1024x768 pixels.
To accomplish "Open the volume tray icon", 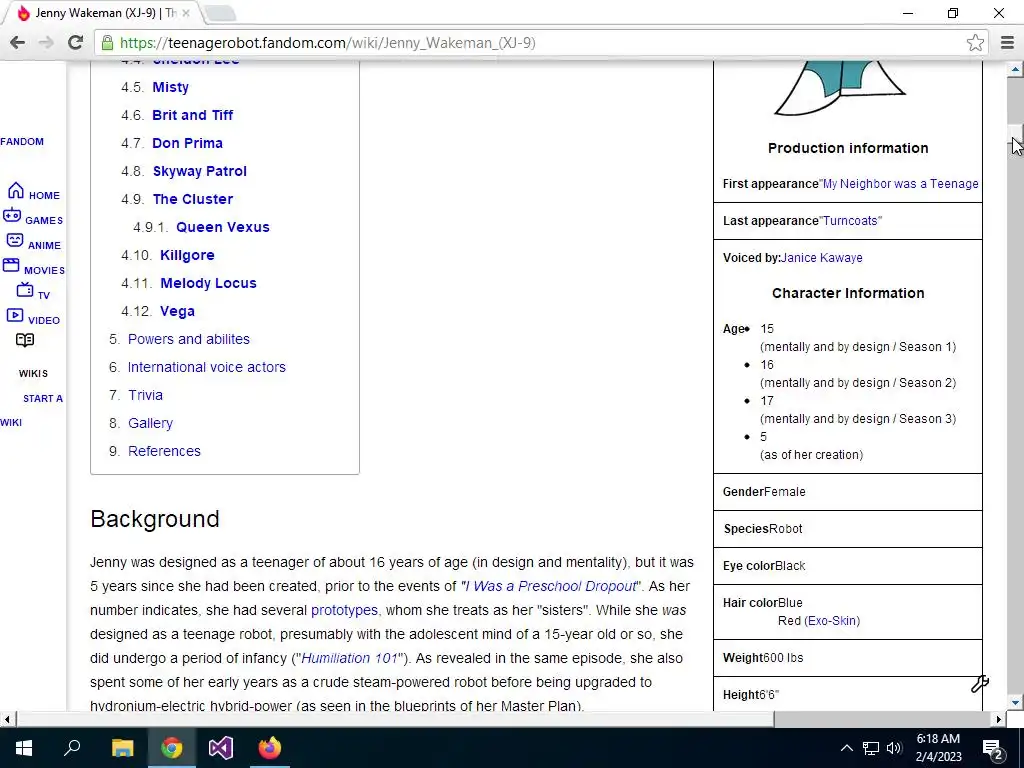I will 894,748.
